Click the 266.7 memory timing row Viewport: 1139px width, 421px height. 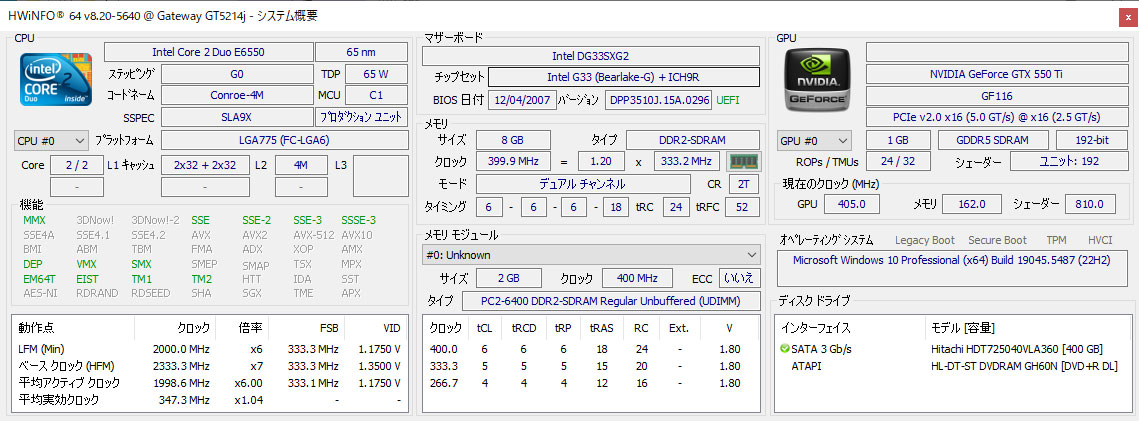click(591, 383)
